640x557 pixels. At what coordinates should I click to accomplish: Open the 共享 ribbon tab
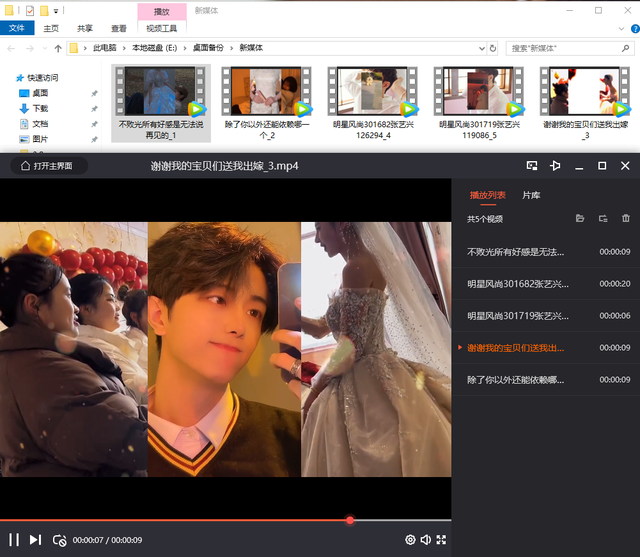point(85,28)
